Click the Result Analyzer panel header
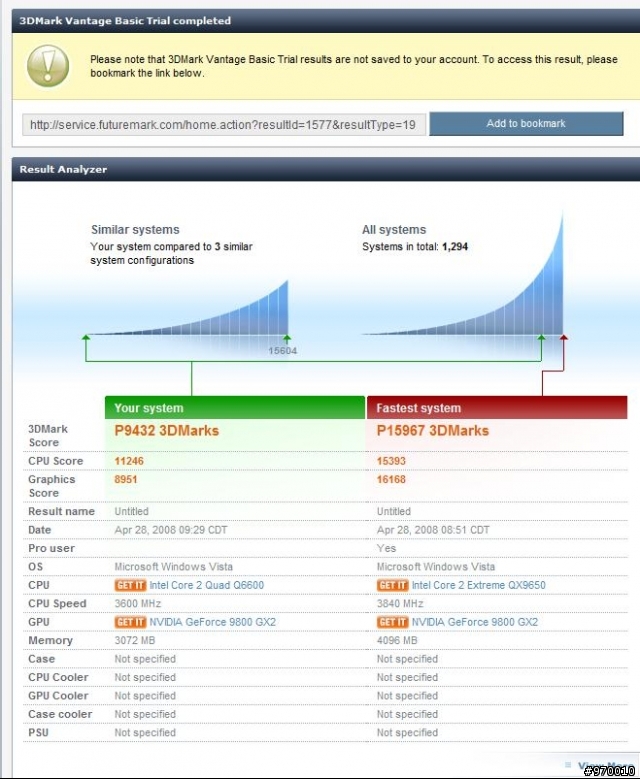 pyautogui.click(x=325, y=169)
